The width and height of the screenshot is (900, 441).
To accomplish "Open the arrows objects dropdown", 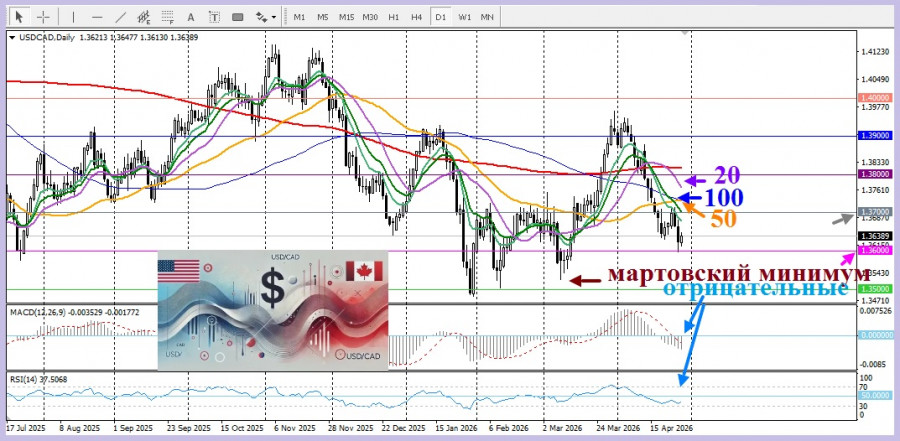I will pos(266,17).
